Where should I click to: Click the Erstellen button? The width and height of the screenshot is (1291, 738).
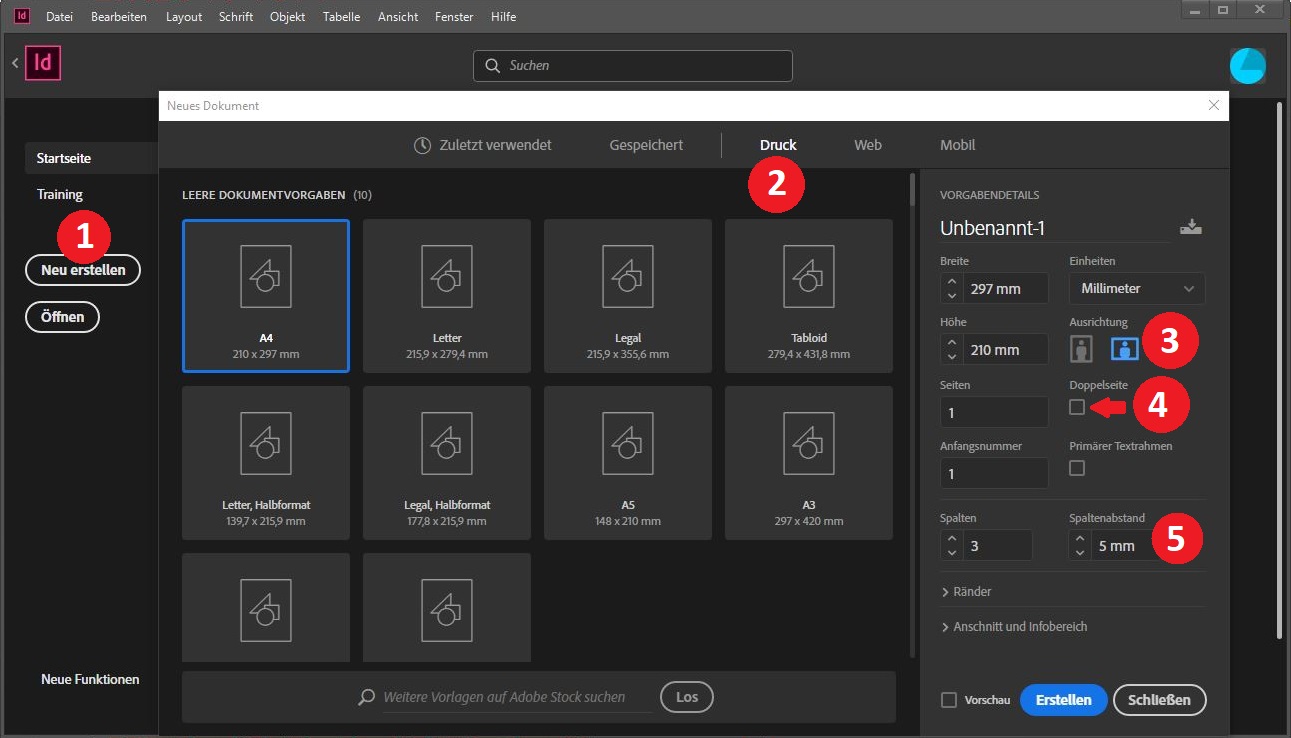(1062, 700)
